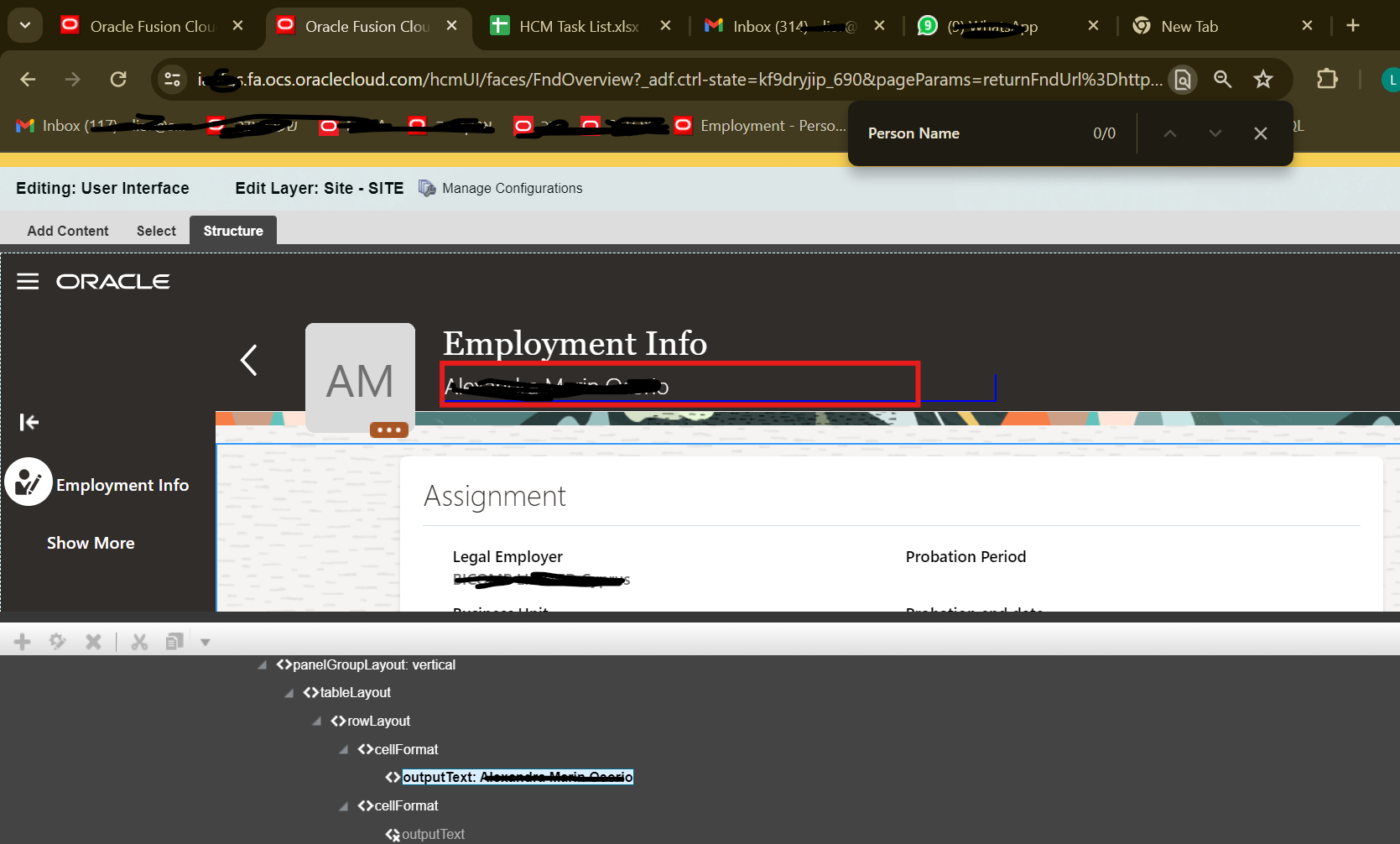
Task: Open the avatar three-dots actions menu
Action: [389, 430]
